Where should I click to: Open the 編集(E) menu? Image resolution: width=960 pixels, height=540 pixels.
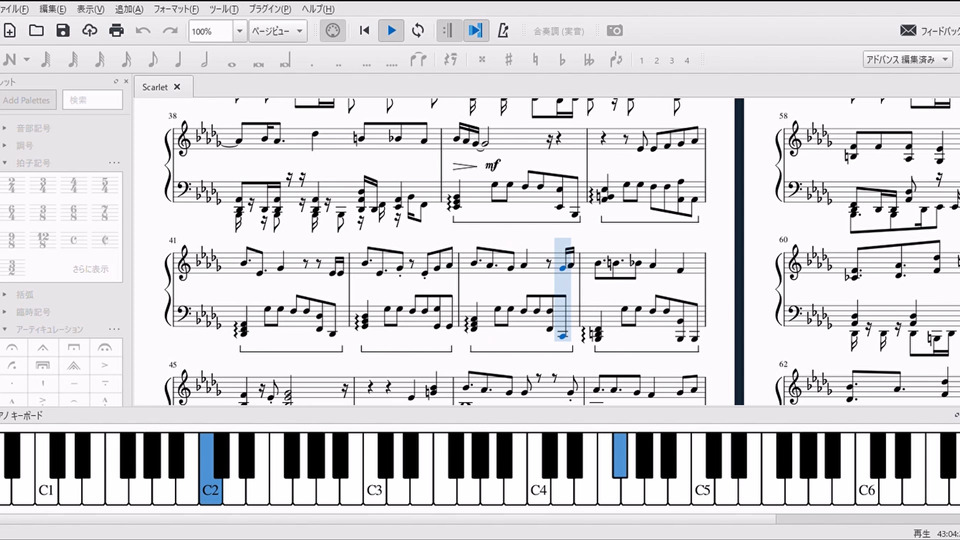tap(53, 9)
